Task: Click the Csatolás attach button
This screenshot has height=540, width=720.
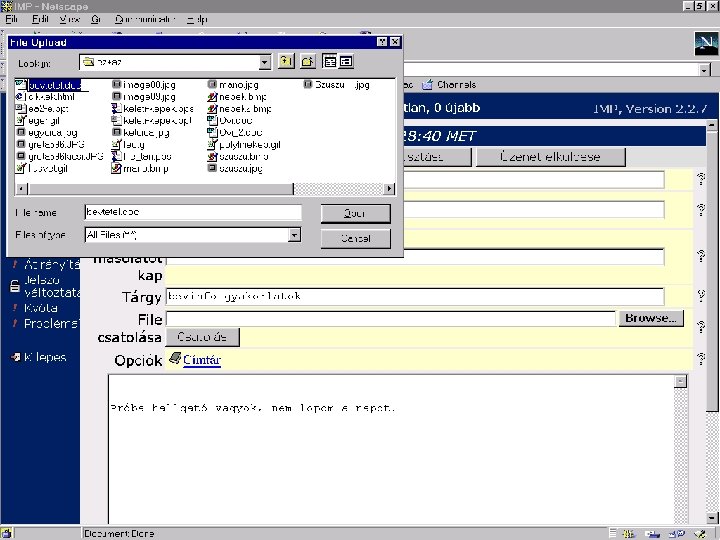Action: (x=202, y=337)
